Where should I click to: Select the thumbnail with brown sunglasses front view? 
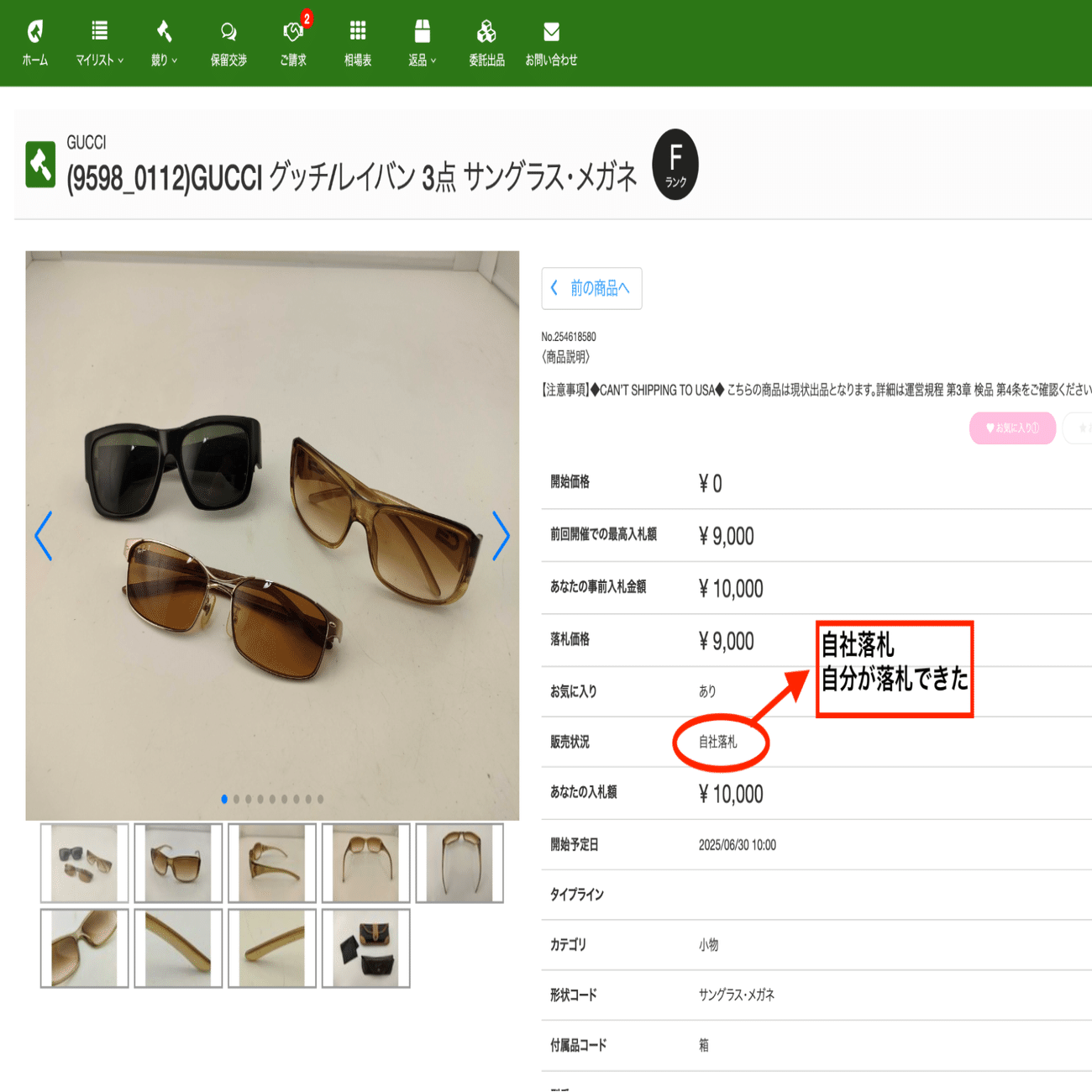pyautogui.click(x=178, y=863)
